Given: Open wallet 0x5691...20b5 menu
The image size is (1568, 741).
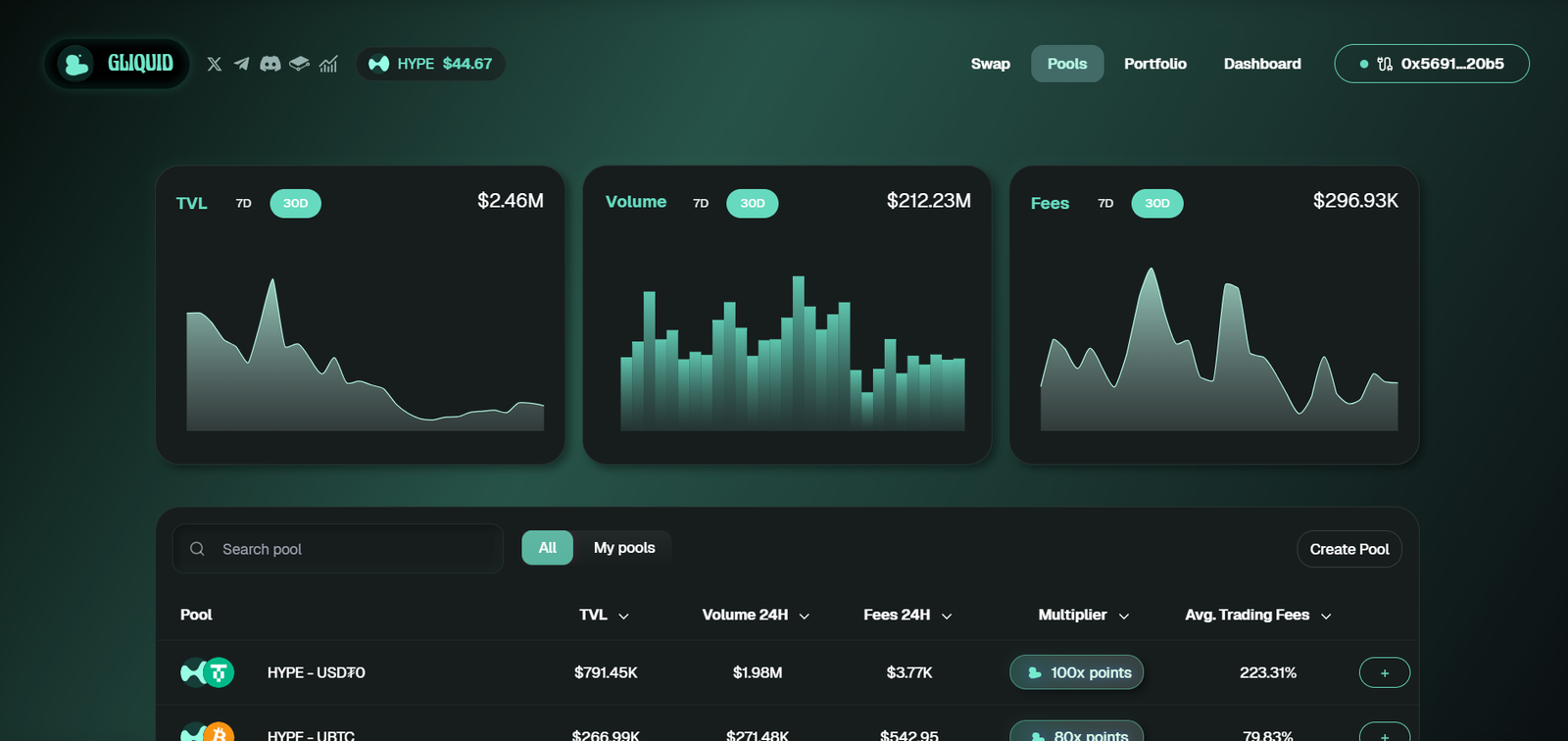Looking at the screenshot, I should coord(1431,64).
